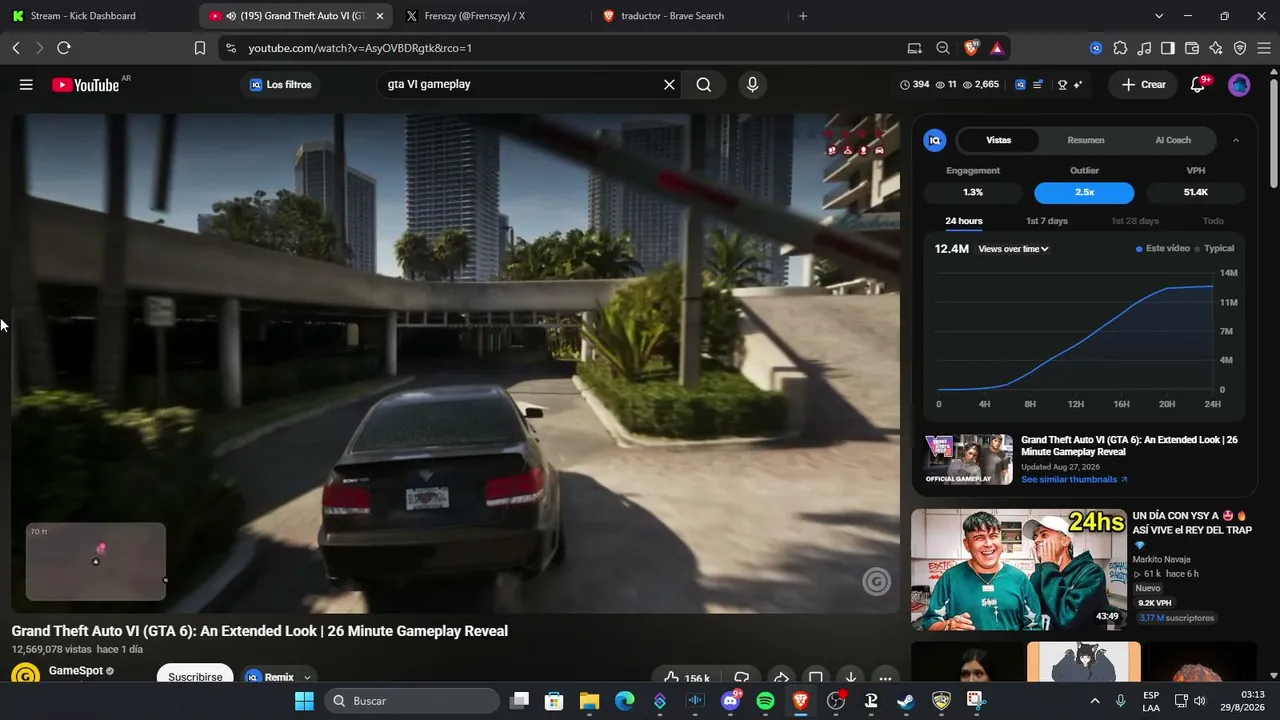The height and width of the screenshot is (720, 1280).
Task: Focus the browser address bar URL
Action: coord(360,48)
